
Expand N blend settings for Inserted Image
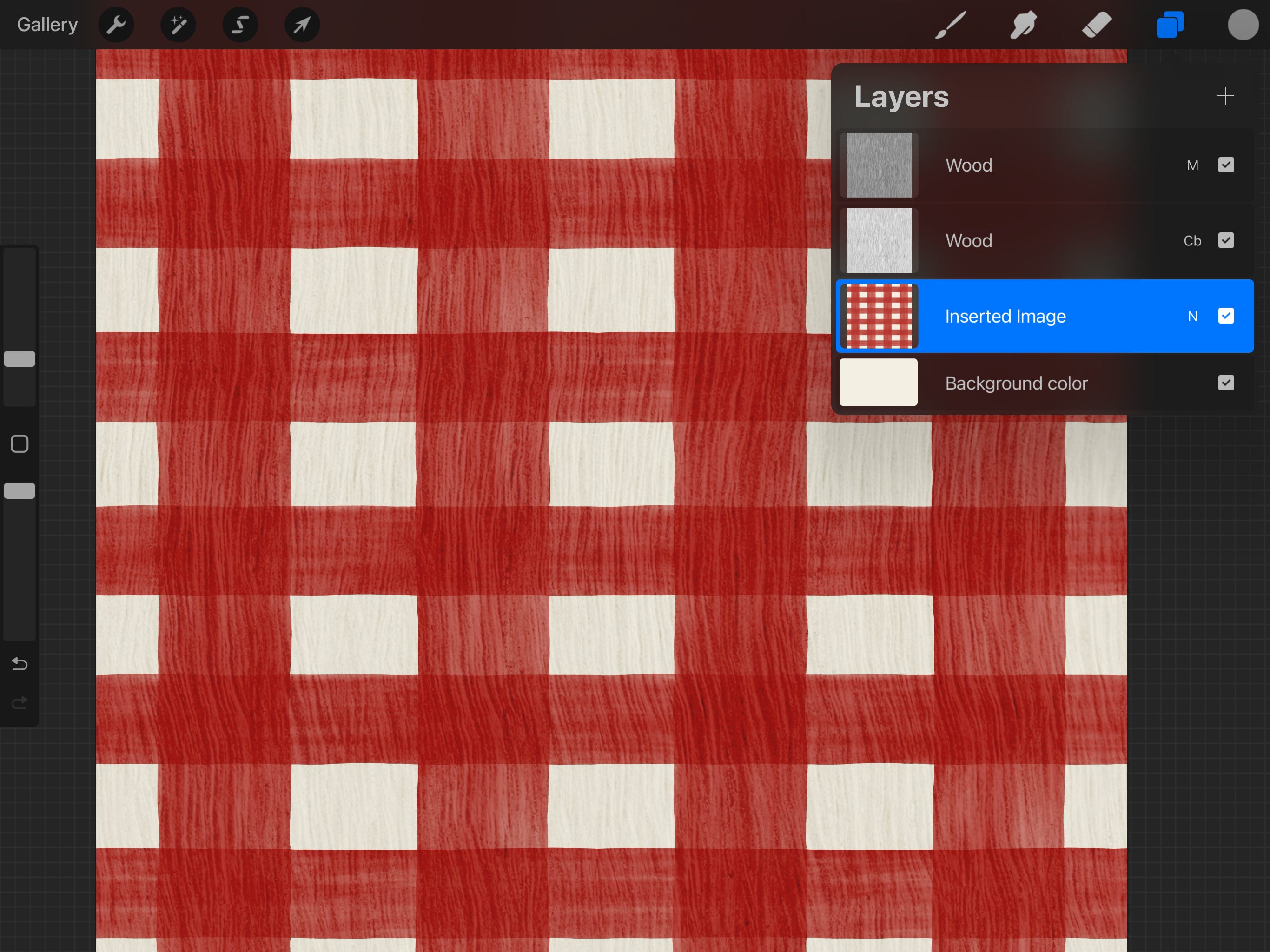[x=1192, y=317]
